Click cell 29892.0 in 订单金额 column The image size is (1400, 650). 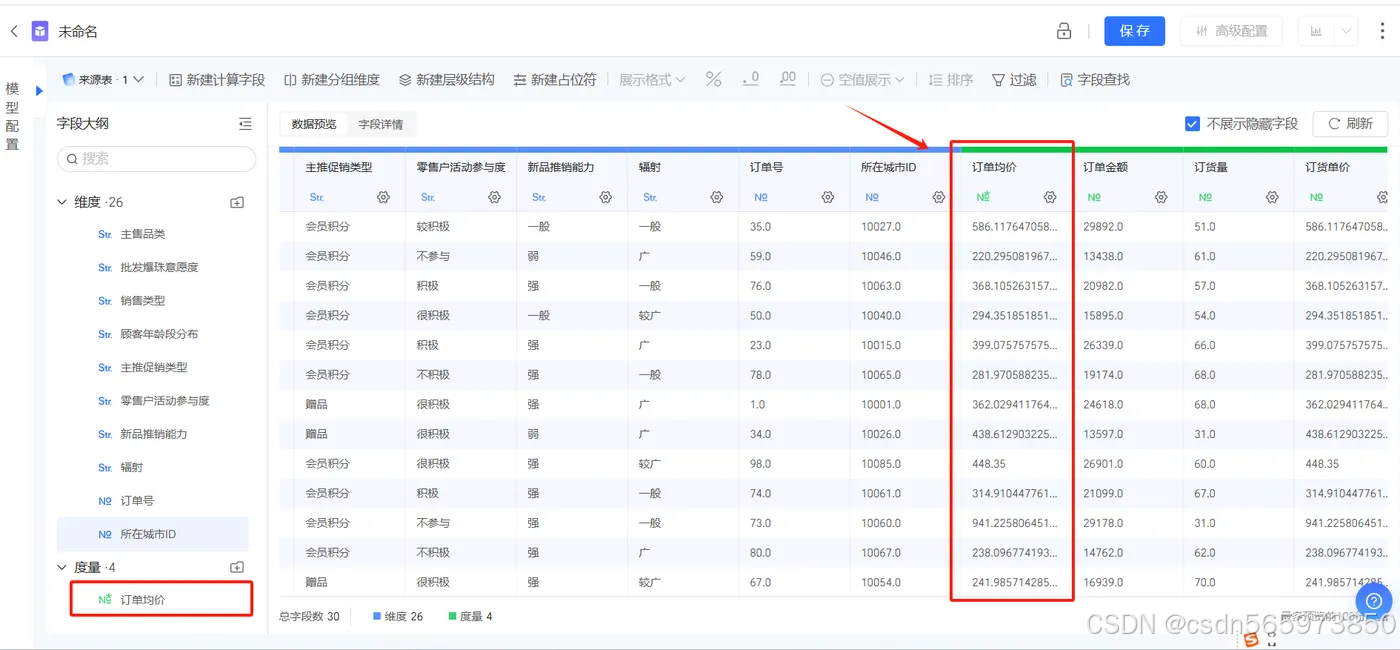coord(1103,227)
